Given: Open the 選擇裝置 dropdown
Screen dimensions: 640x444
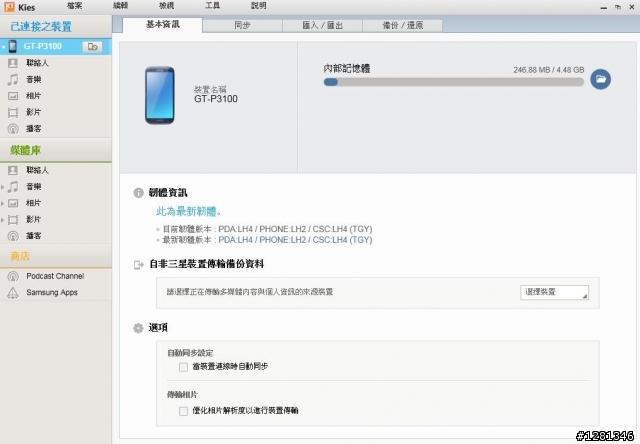Looking at the screenshot, I should coord(554,292).
